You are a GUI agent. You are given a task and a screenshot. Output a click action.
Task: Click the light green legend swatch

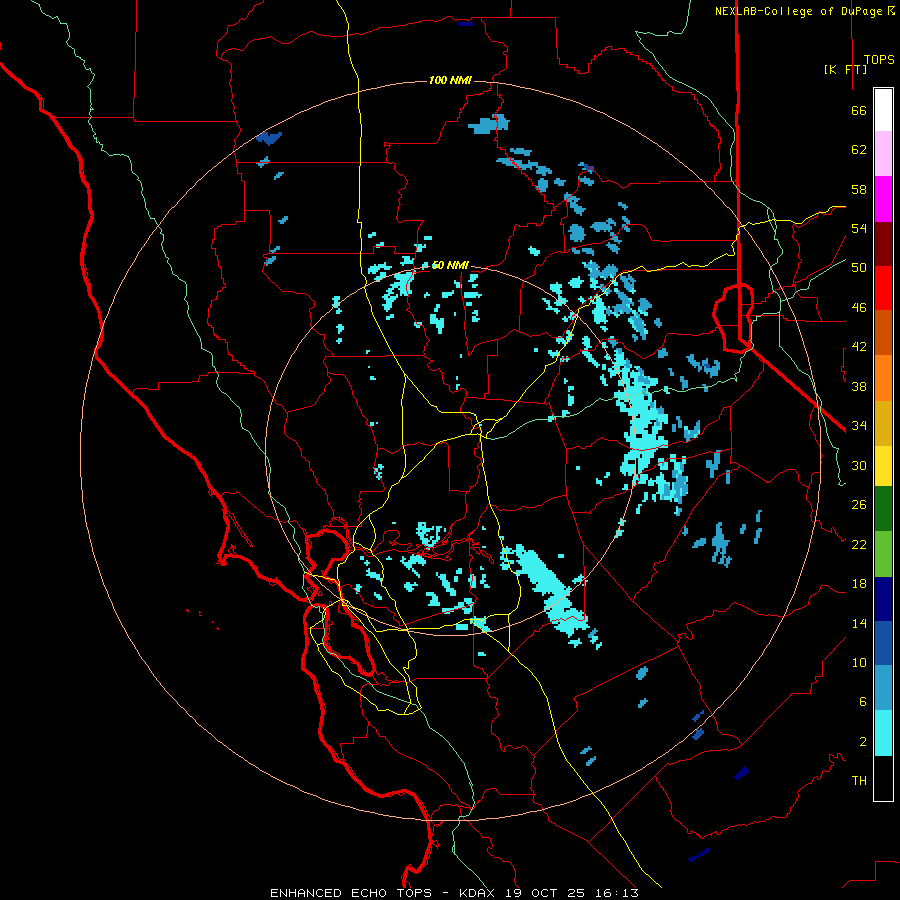coord(883,554)
